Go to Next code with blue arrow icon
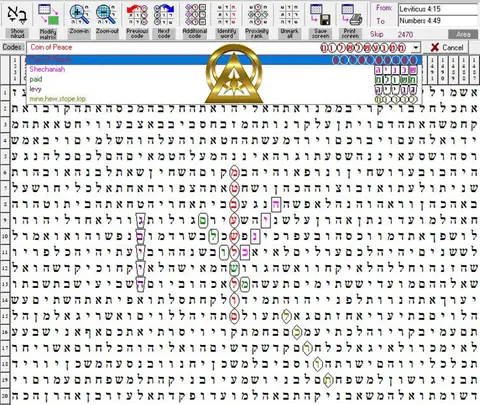The width and height of the screenshot is (480, 405). (x=164, y=14)
